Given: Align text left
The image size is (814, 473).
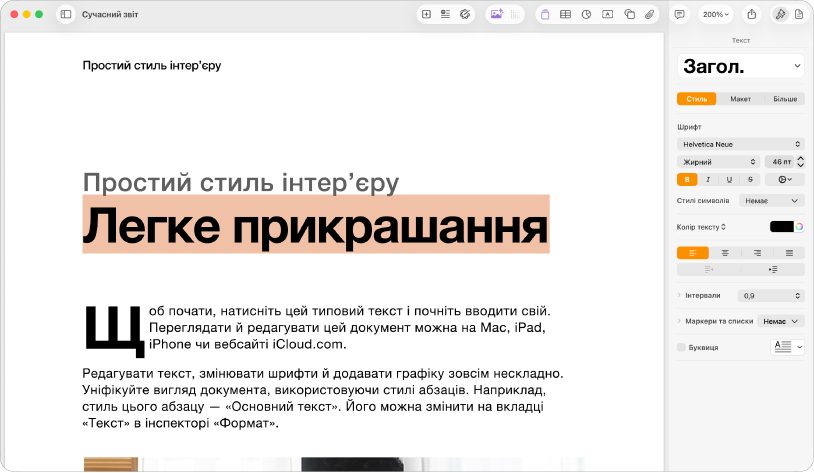Looking at the screenshot, I should [x=693, y=253].
